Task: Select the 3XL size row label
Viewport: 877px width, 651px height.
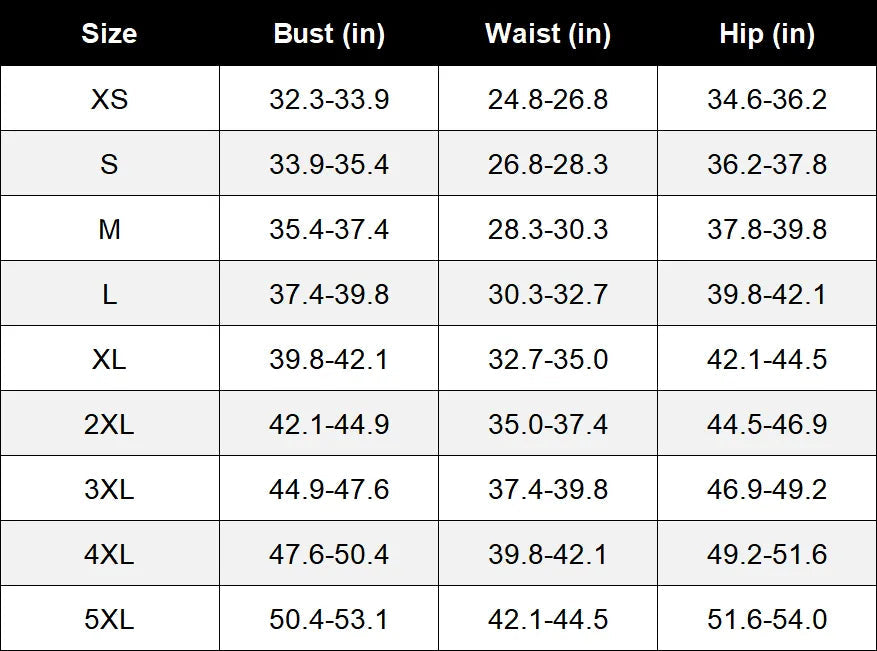Action: coord(110,489)
